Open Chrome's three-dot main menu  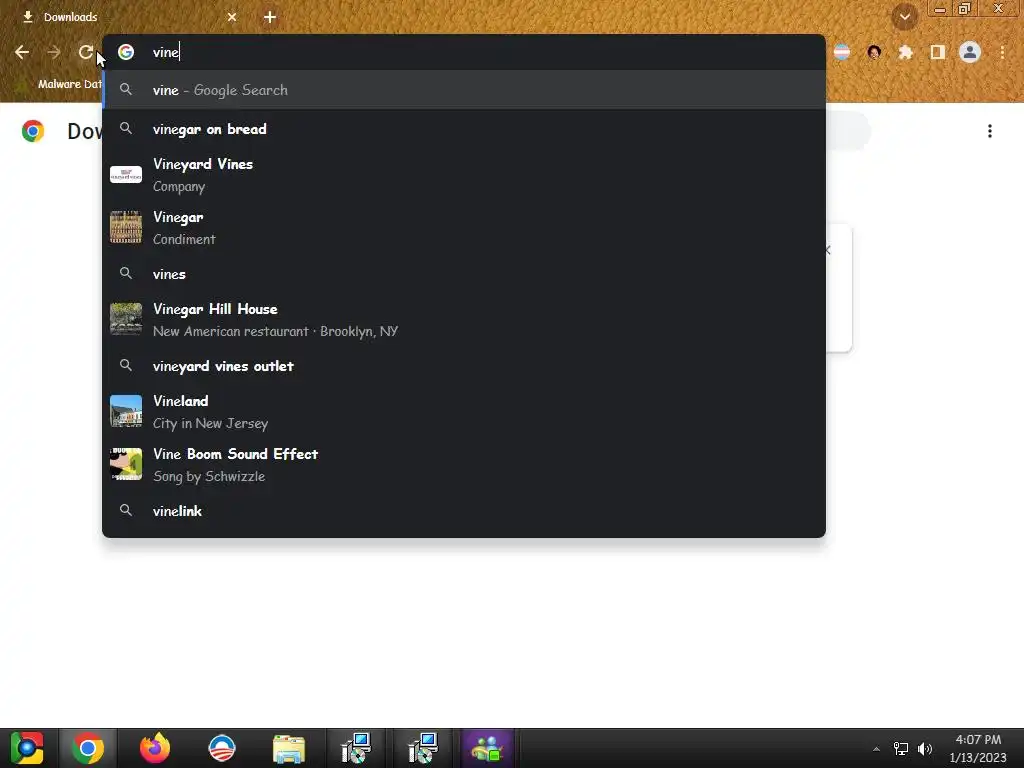pos(1002,52)
